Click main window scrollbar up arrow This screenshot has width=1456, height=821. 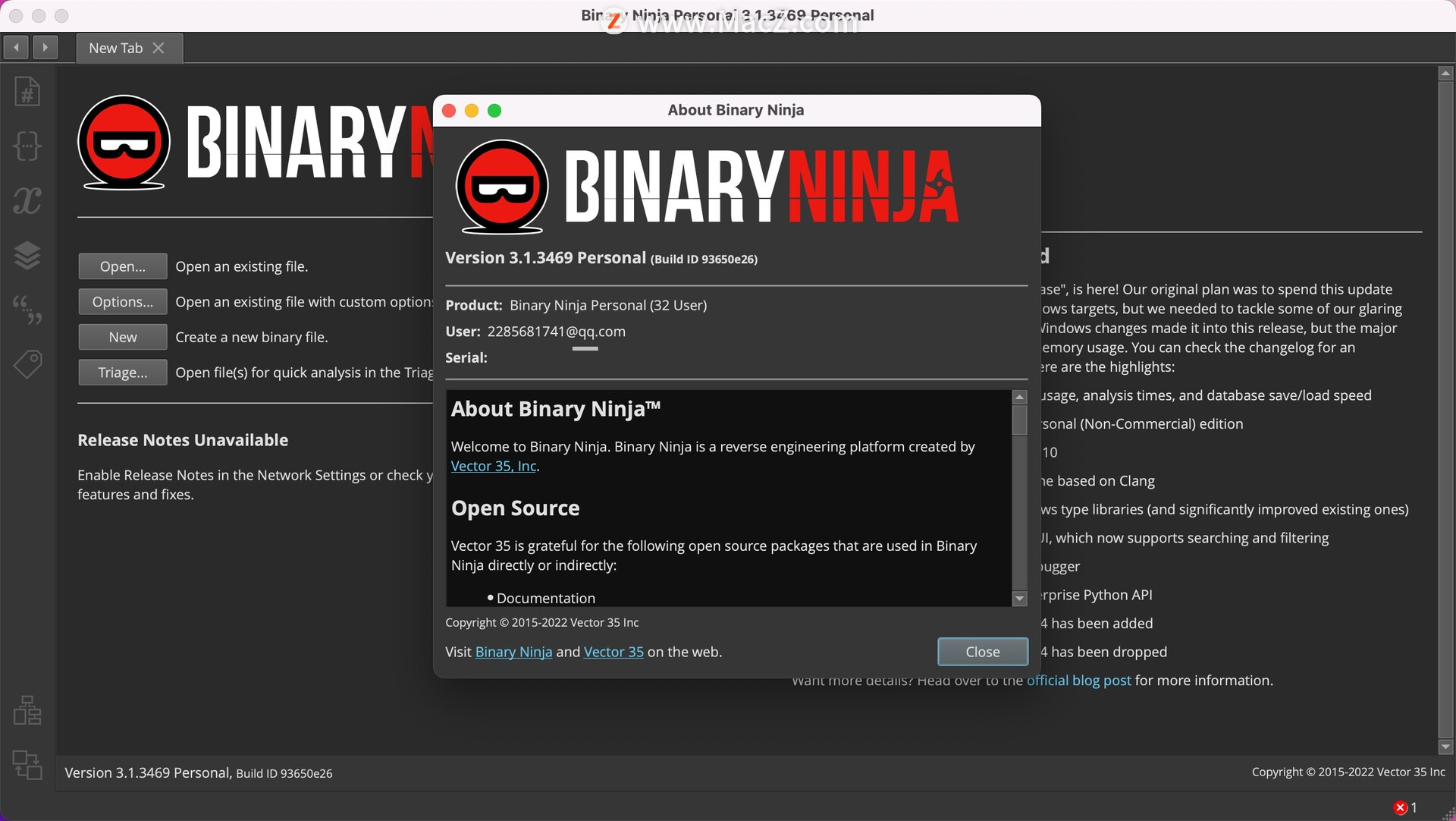[1445, 74]
